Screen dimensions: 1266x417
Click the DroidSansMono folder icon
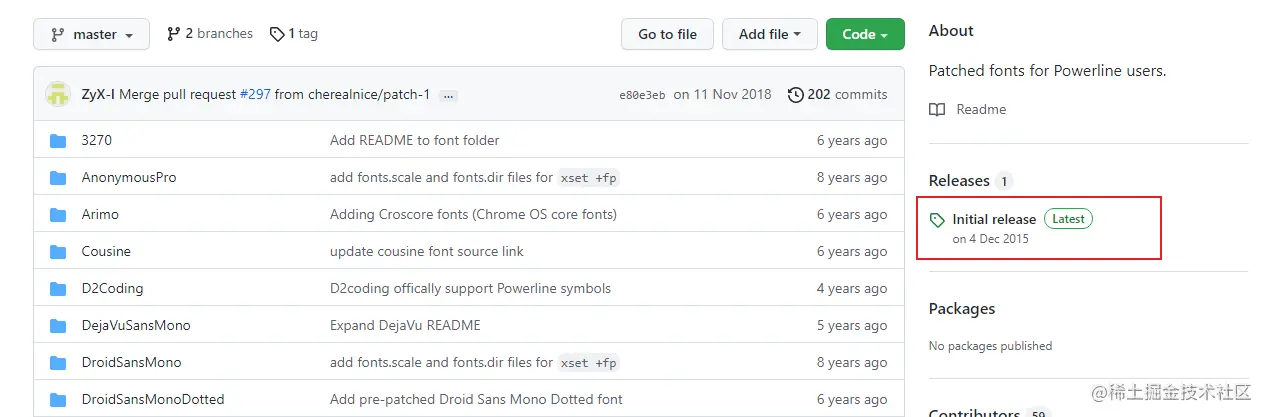click(x=58, y=363)
